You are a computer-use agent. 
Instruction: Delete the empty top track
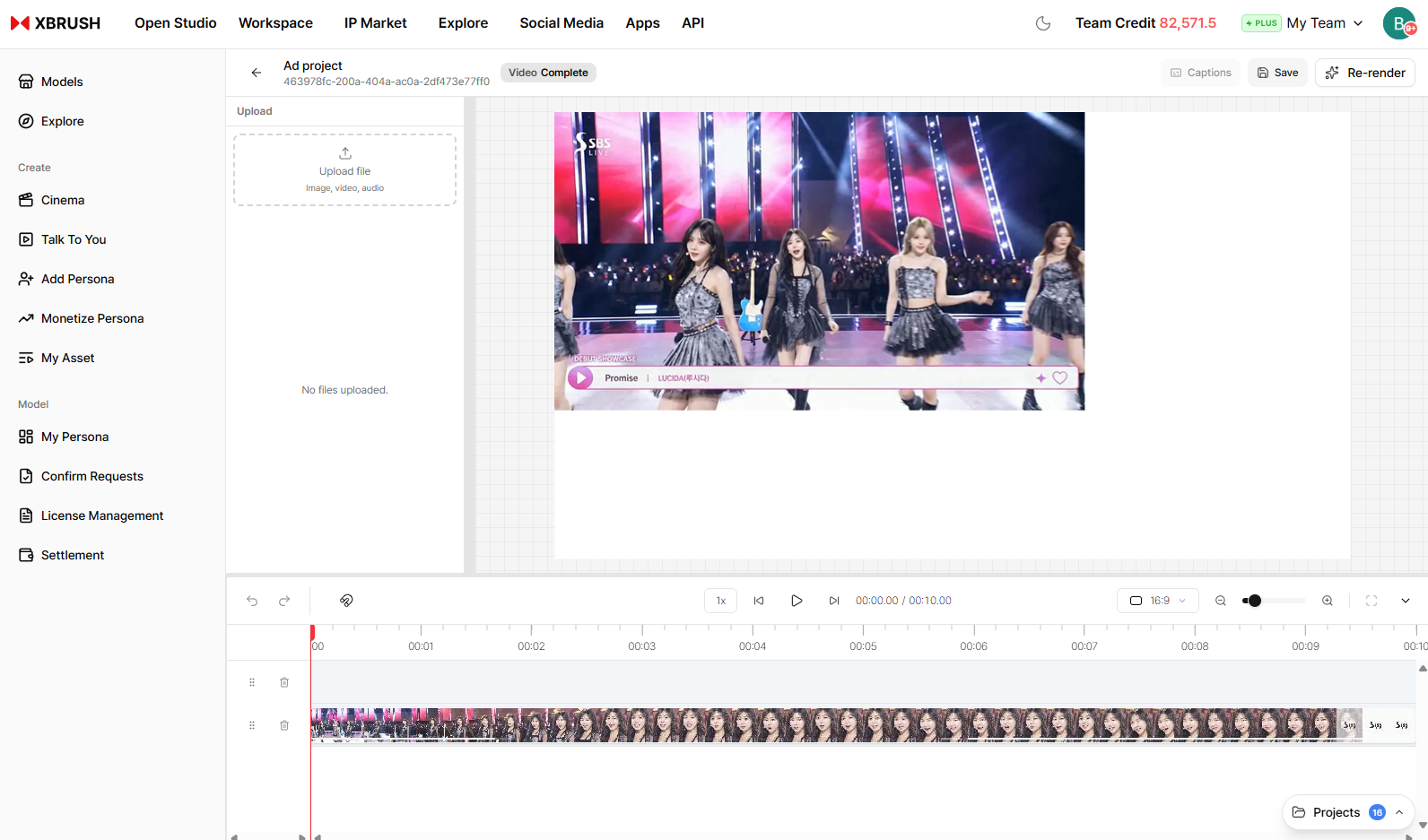pyautogui.click(x=284, y=682)
